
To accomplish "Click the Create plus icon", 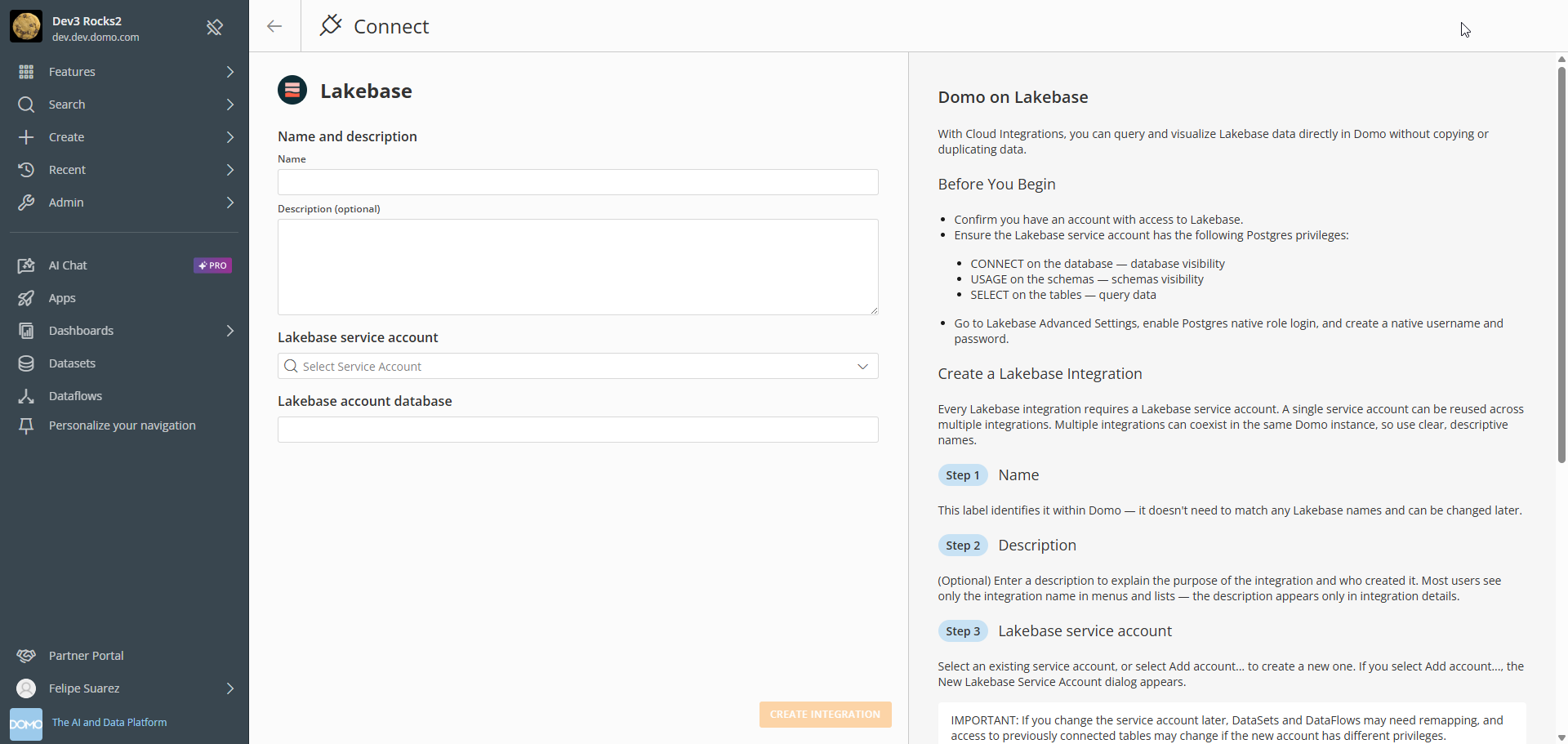I will tap(26, 137).
